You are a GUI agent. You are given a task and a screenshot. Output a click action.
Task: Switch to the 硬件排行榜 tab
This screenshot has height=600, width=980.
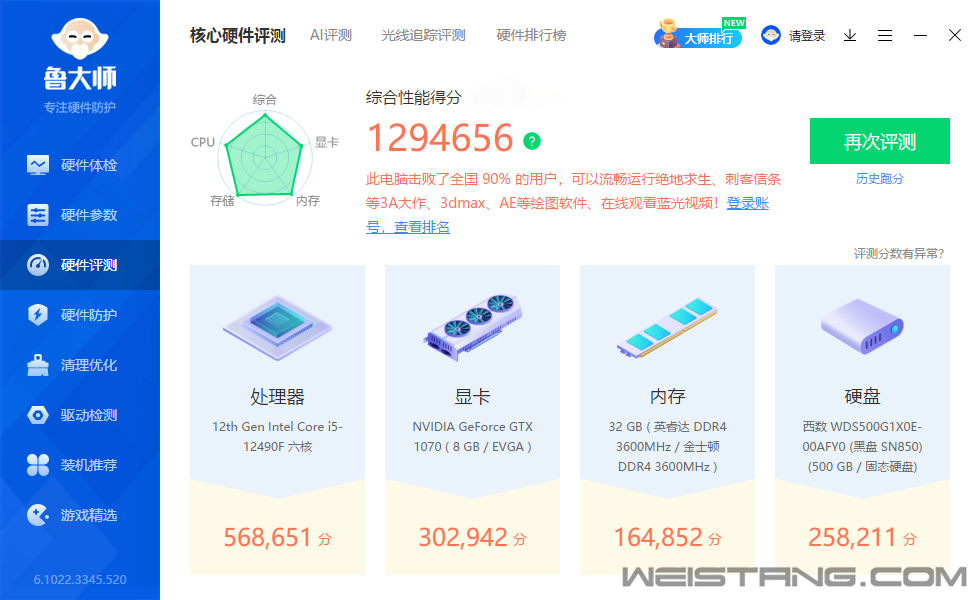click(x=531, y=36)
